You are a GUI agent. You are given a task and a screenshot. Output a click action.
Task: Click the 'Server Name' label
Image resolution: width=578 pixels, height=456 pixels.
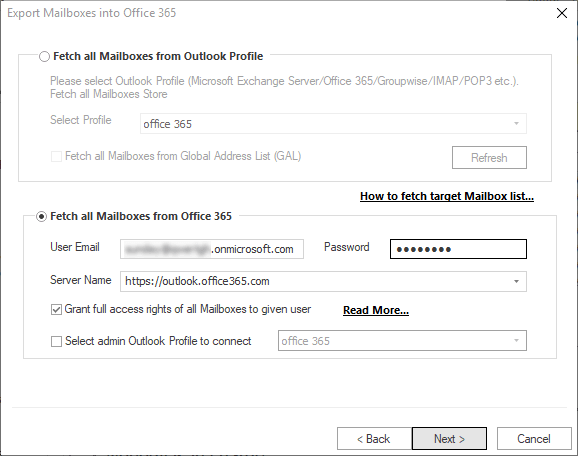81,280
